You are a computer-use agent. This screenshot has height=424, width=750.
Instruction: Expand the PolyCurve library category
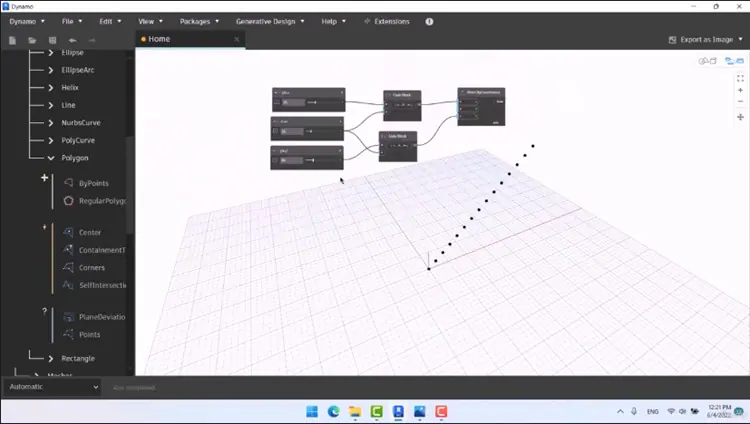pos(51,141)
